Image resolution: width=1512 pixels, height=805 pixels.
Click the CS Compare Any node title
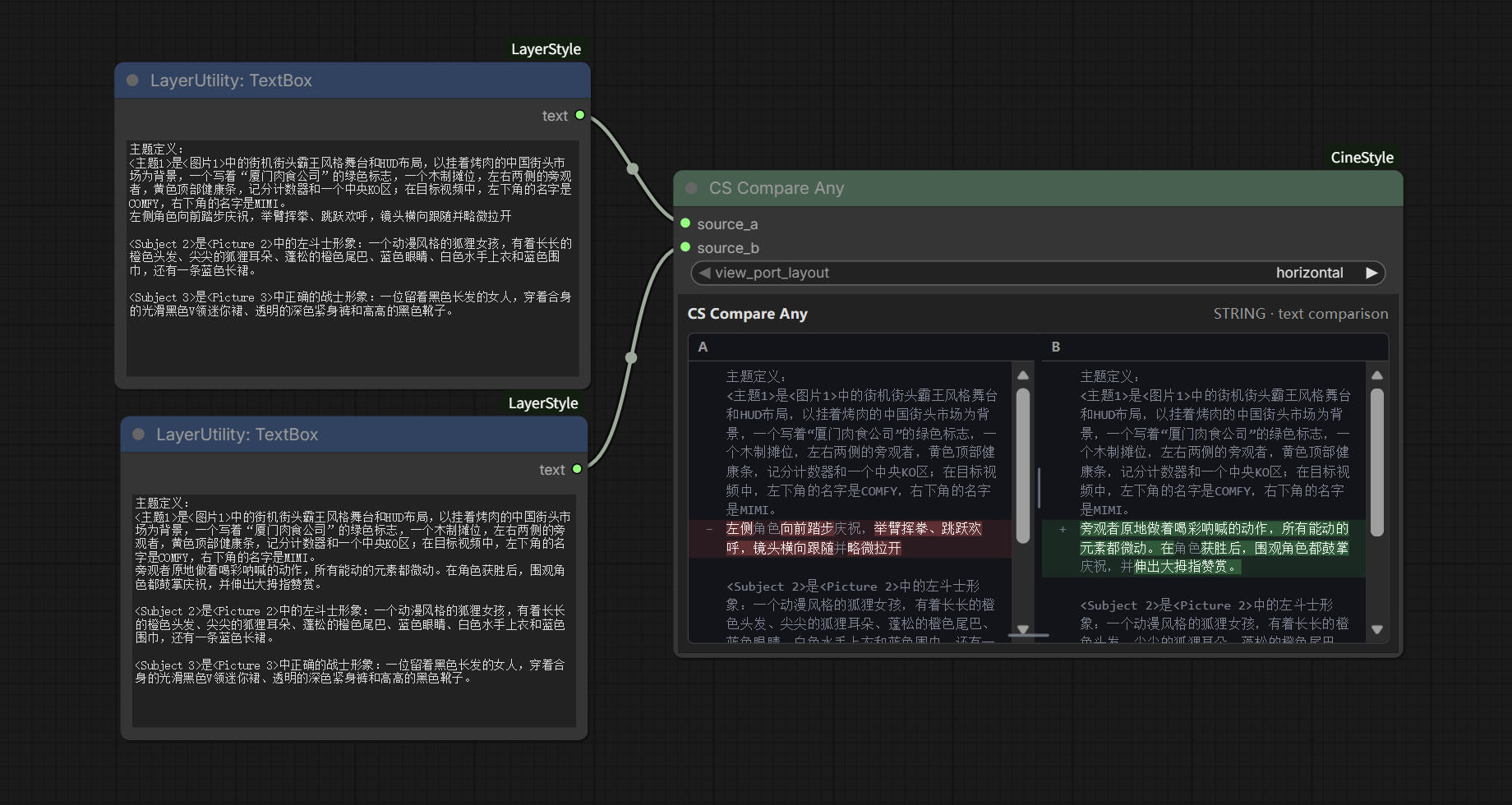777,188
